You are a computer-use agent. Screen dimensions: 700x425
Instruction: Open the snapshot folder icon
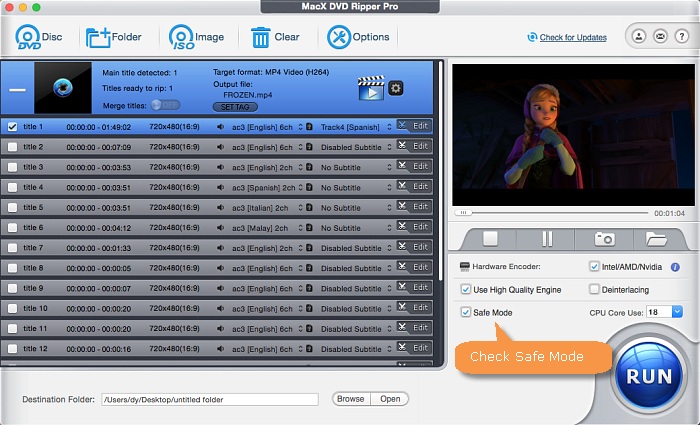(x=656, y=239)
